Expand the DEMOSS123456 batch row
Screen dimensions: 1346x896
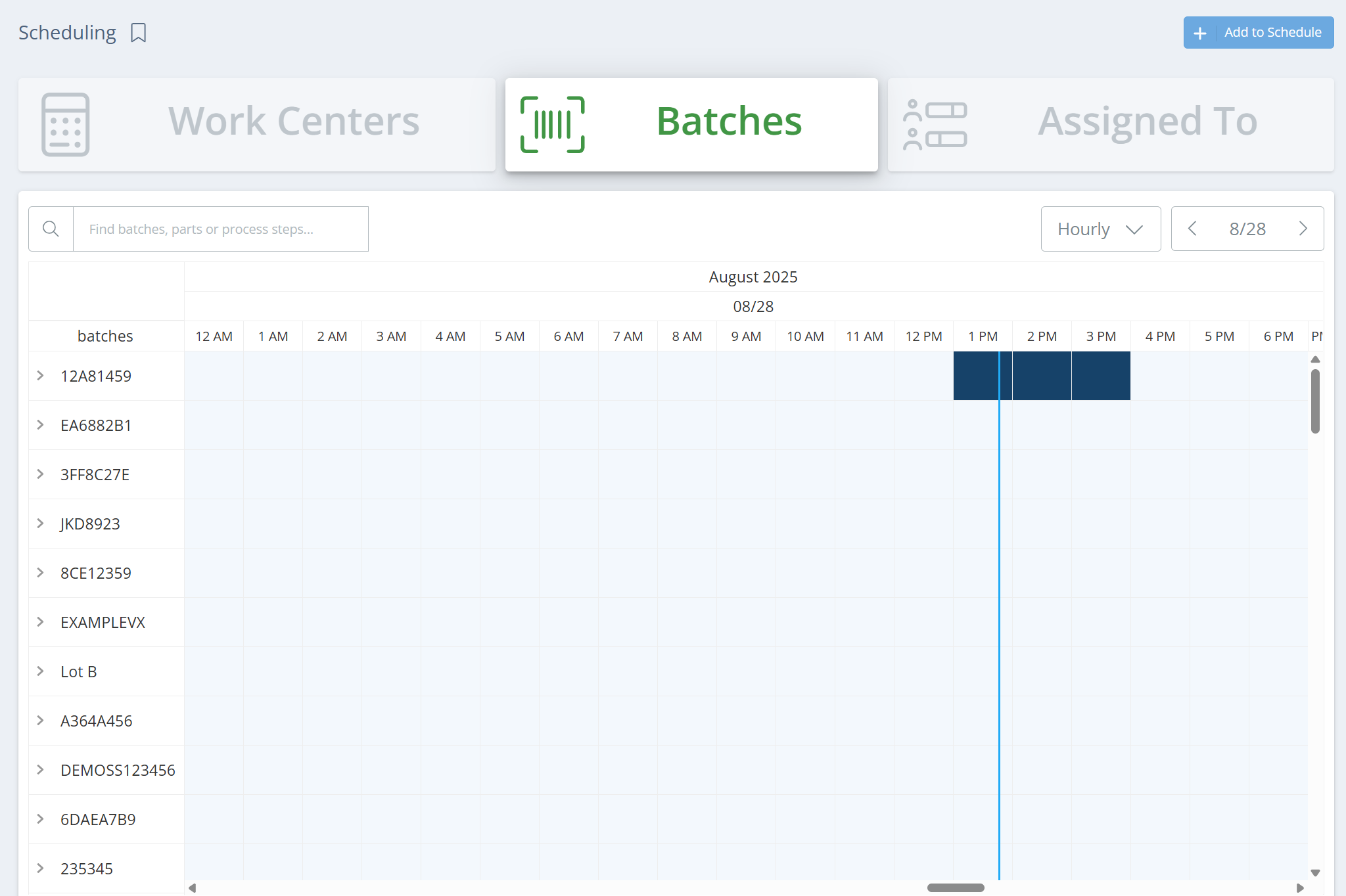coord(41,770)
